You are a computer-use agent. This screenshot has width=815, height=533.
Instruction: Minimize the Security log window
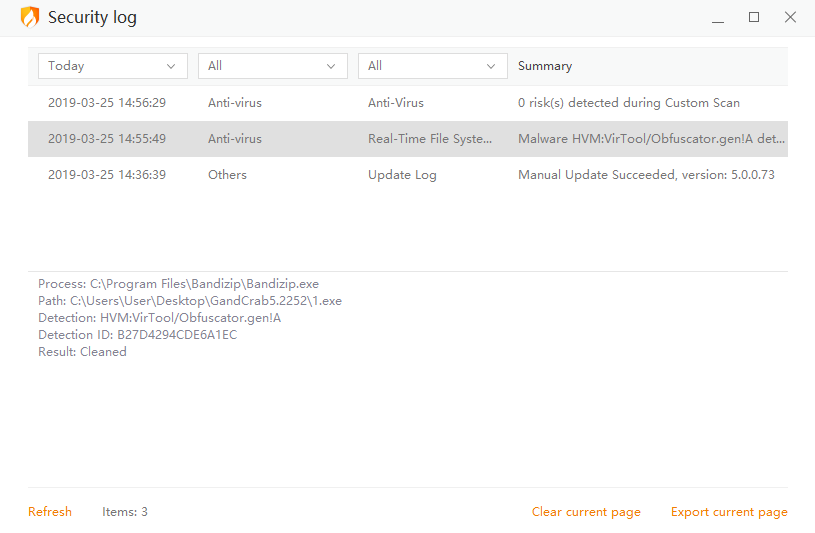[718, 18]
